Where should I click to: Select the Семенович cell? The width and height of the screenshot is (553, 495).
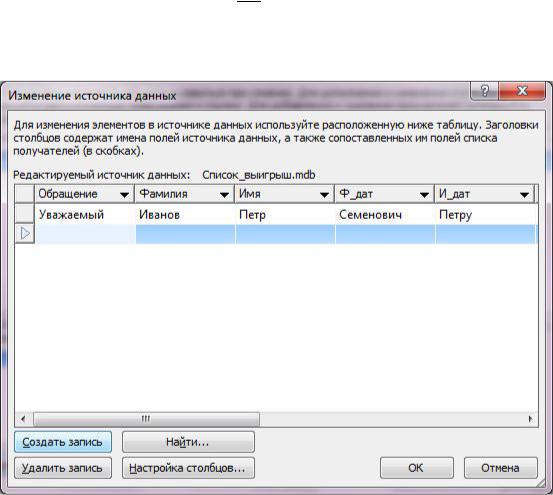385,214
